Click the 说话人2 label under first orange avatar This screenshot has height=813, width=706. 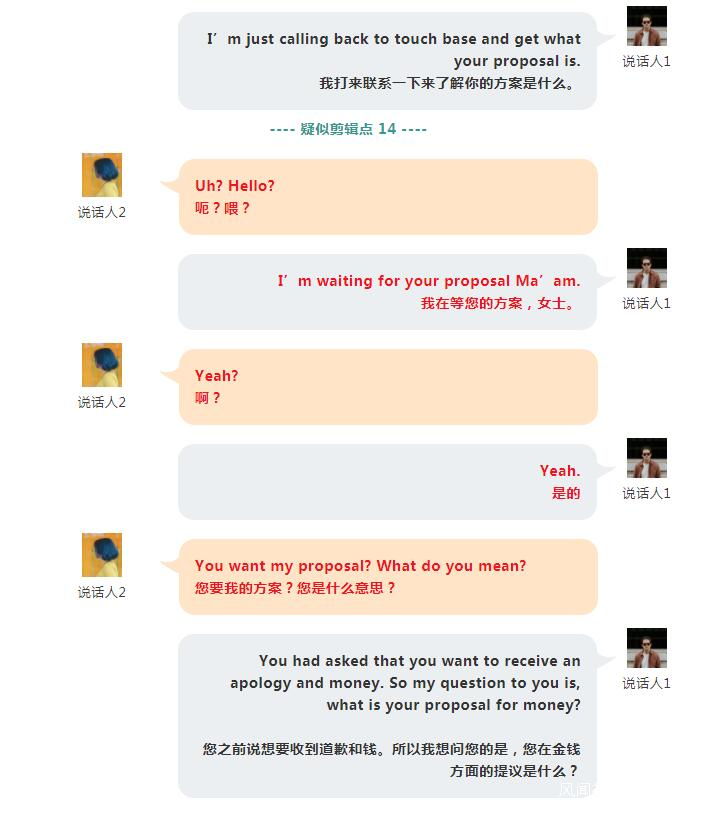pos(102,212)
